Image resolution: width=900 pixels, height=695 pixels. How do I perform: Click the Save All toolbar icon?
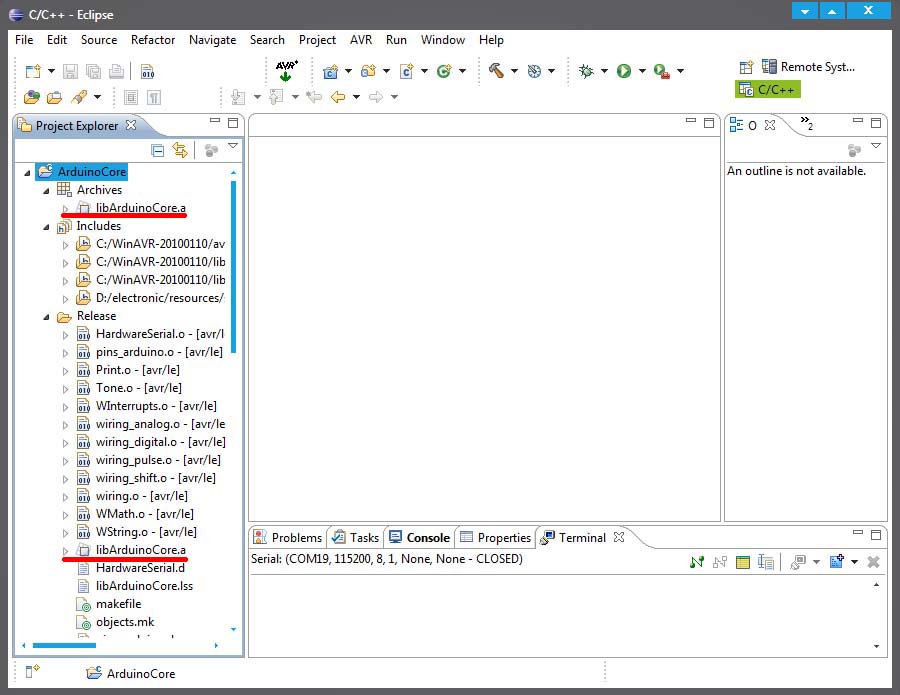click(x=93, y=71)
